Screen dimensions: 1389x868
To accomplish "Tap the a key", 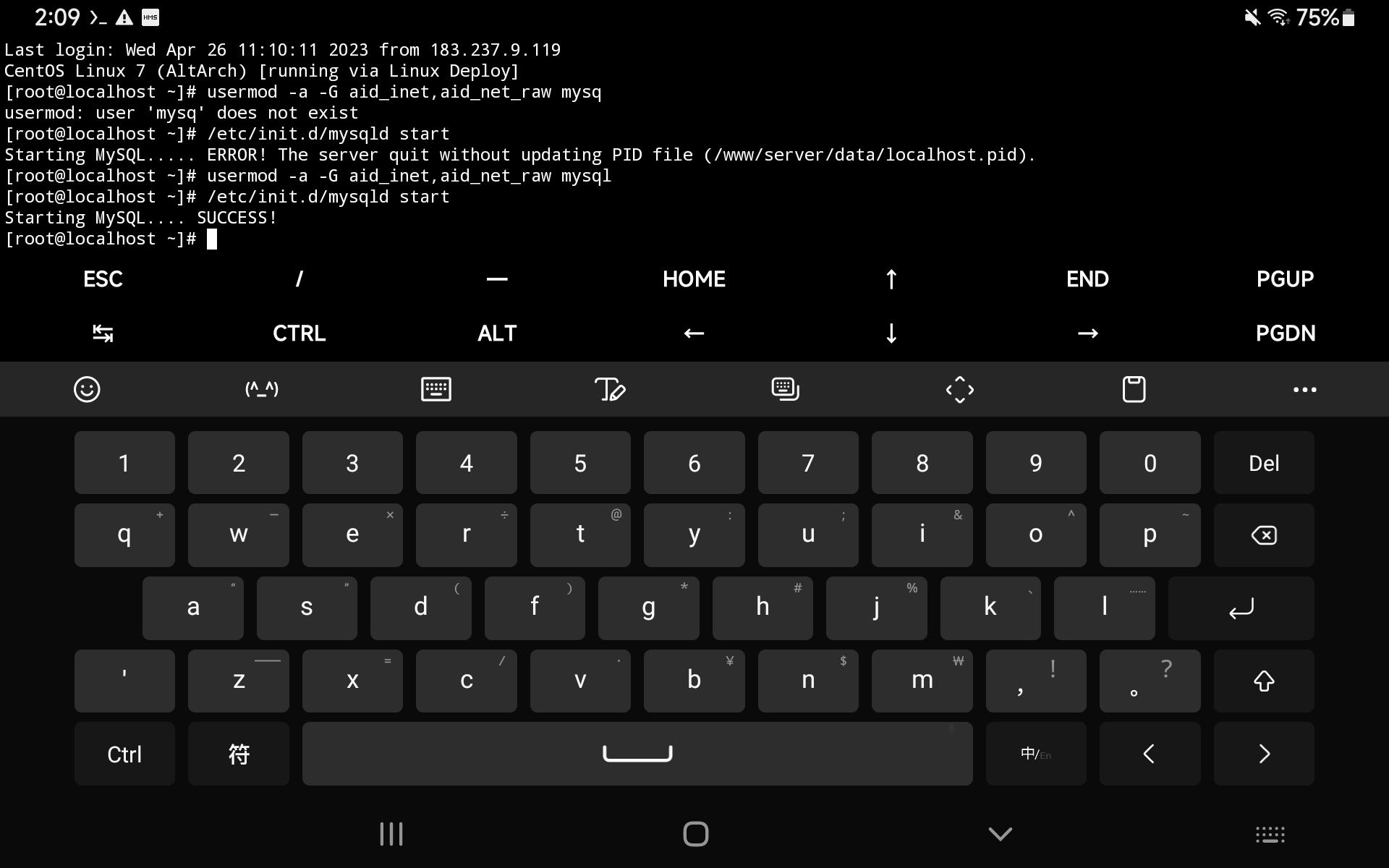I will tap(193, 608).
